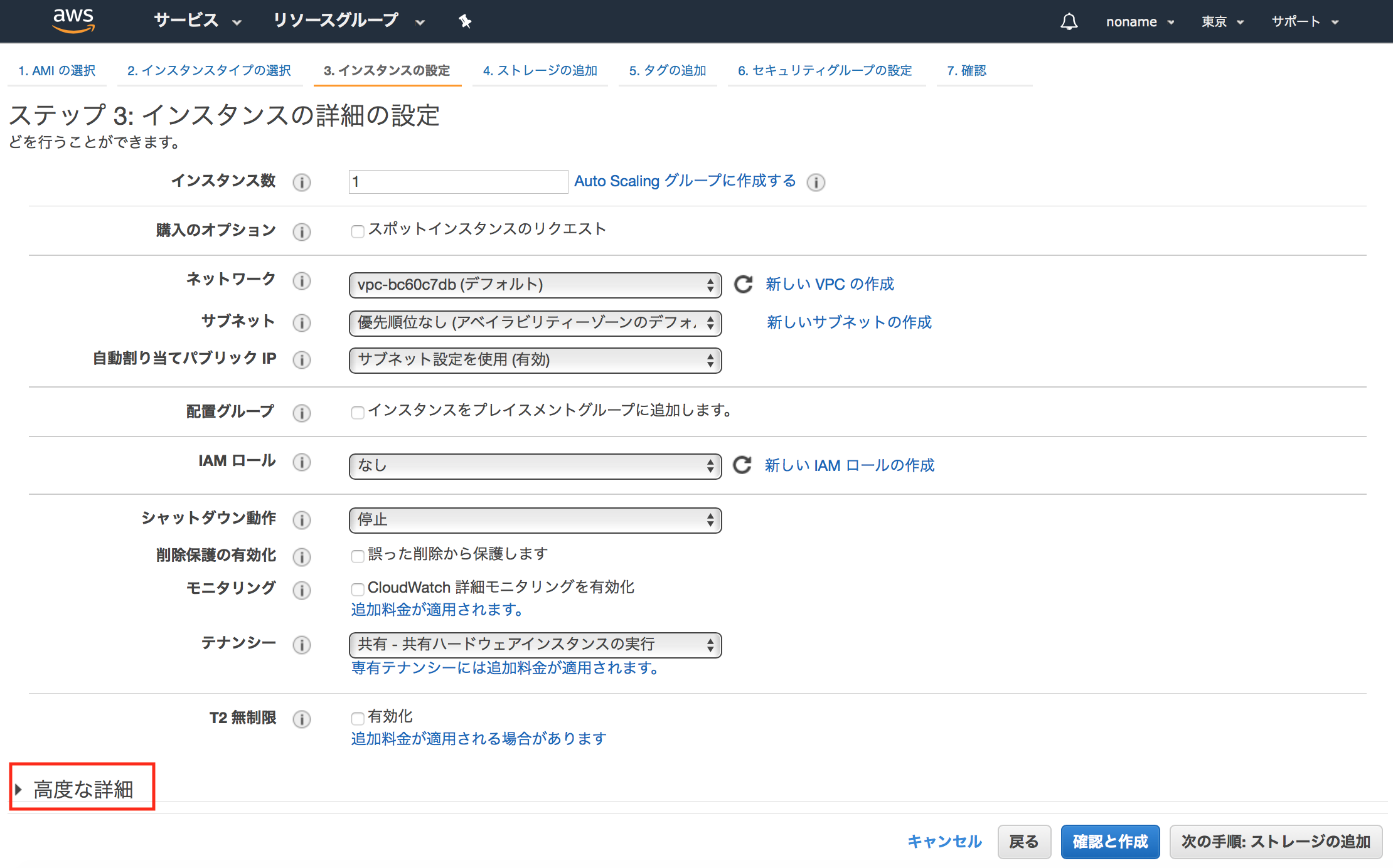This screenshot has height=868, width=1393.
Task: Open the 東京 region menu
Action: 1222,21
